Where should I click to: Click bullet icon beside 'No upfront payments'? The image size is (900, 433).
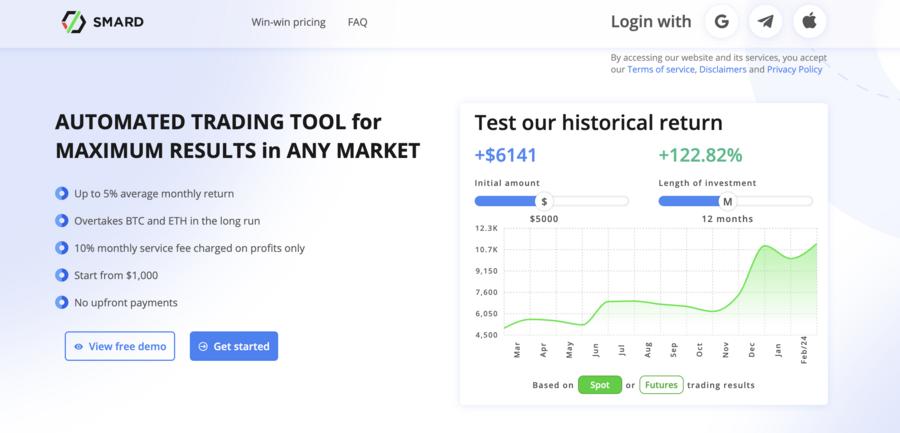61,302
